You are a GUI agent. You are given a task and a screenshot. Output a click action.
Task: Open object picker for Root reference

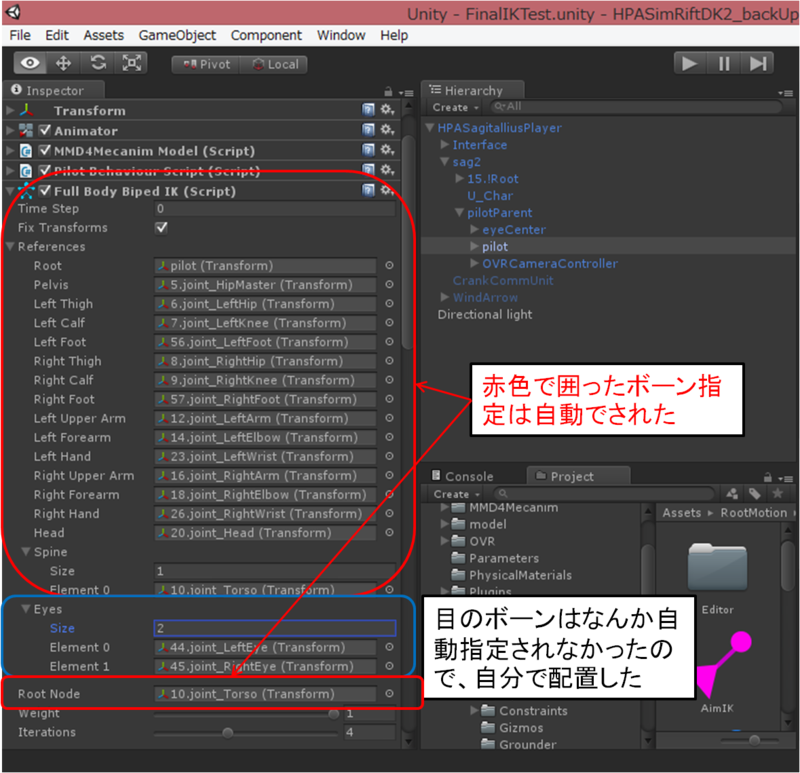[389, 265]
